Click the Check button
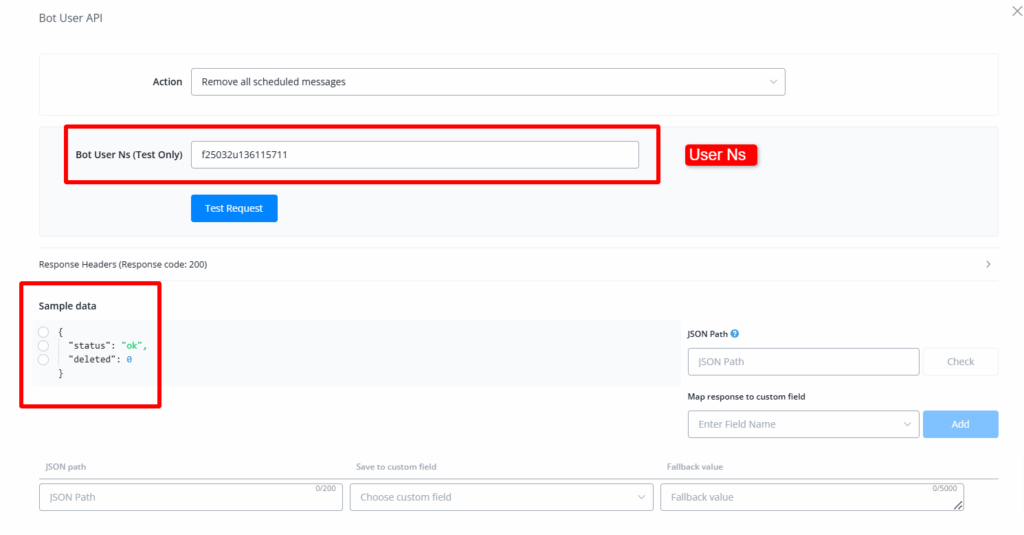The image size is (1024, 535). (x=960, y=361)
